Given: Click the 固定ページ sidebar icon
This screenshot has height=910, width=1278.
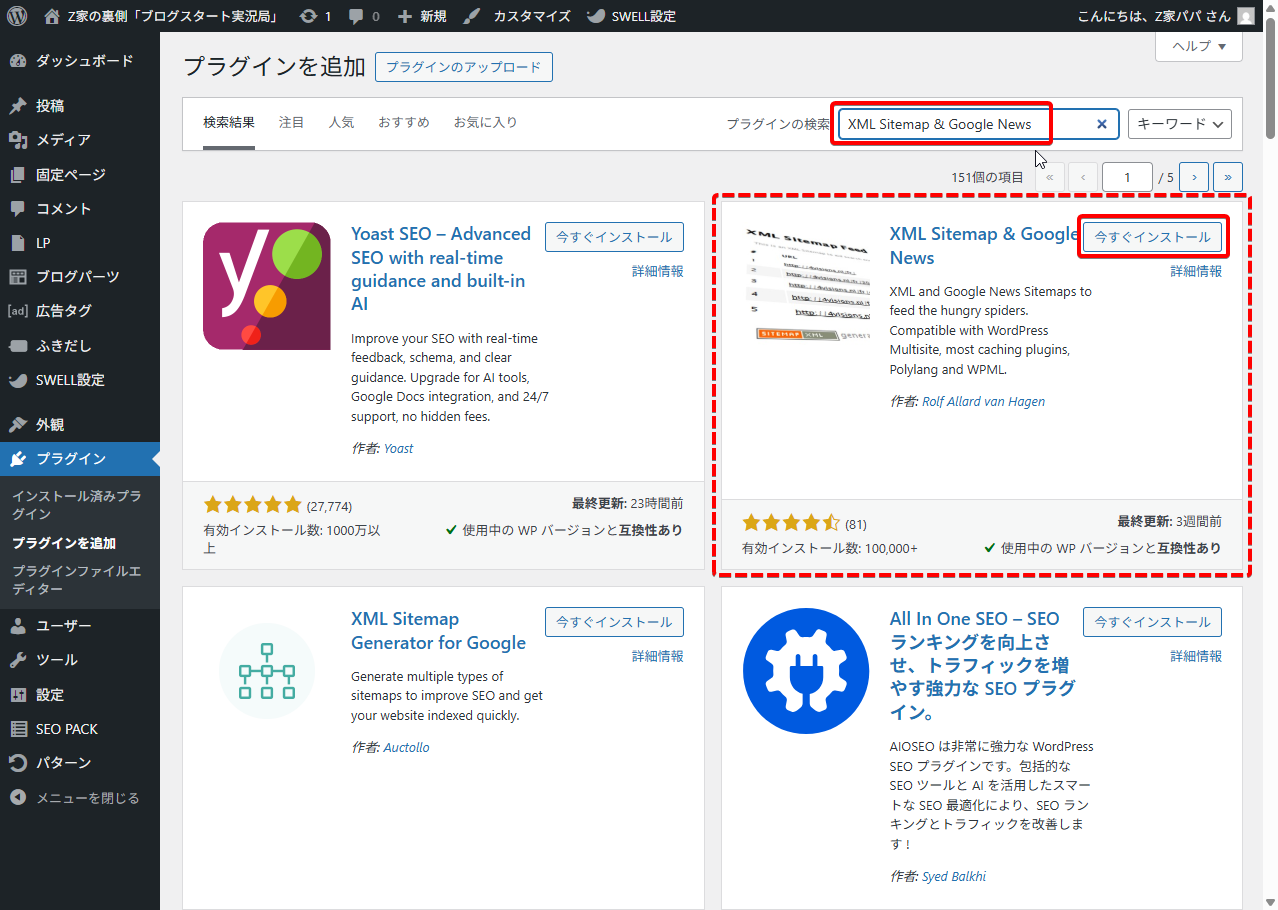Looking at the screenshot, I should coord(18,175).
